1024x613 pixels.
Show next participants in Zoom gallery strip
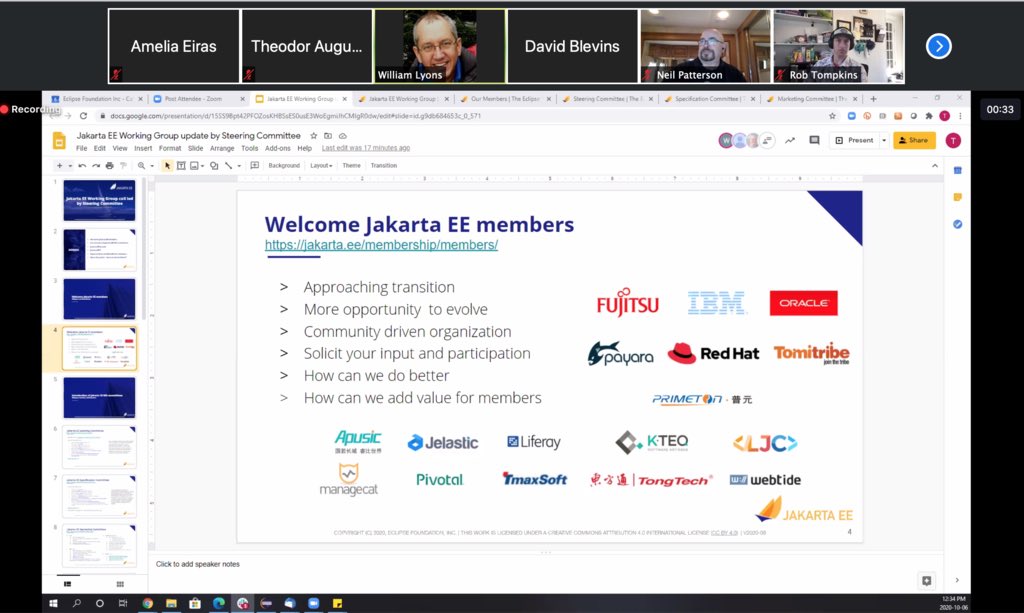(938, 46)
